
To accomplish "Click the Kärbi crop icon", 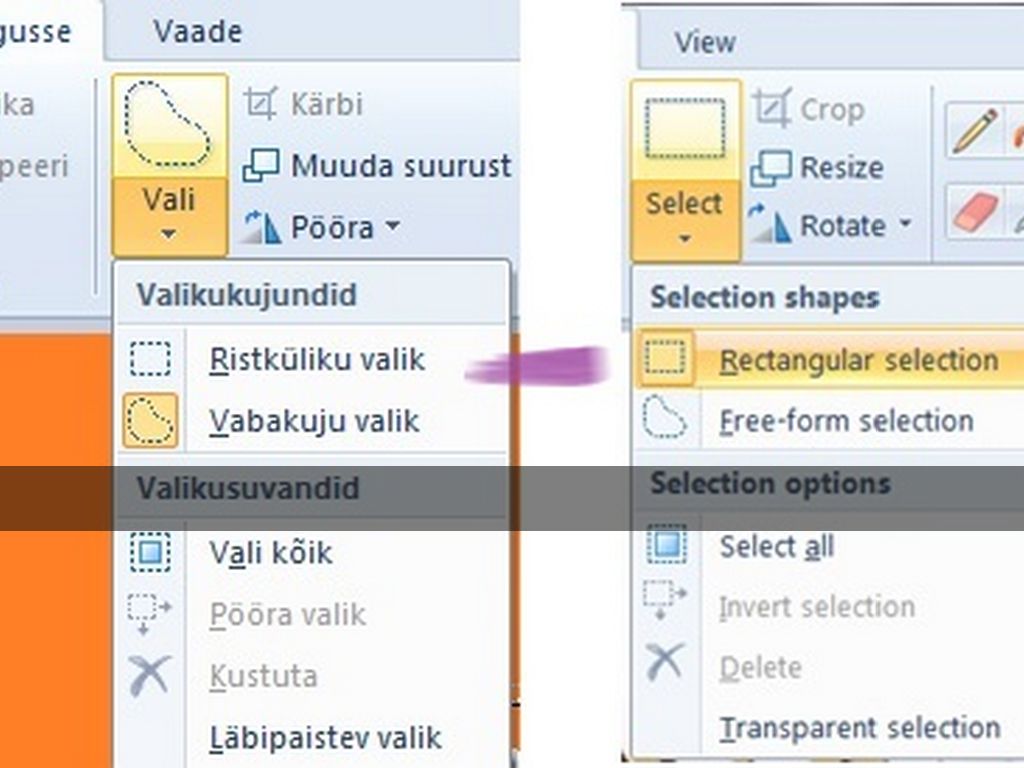I will point(260,104).
